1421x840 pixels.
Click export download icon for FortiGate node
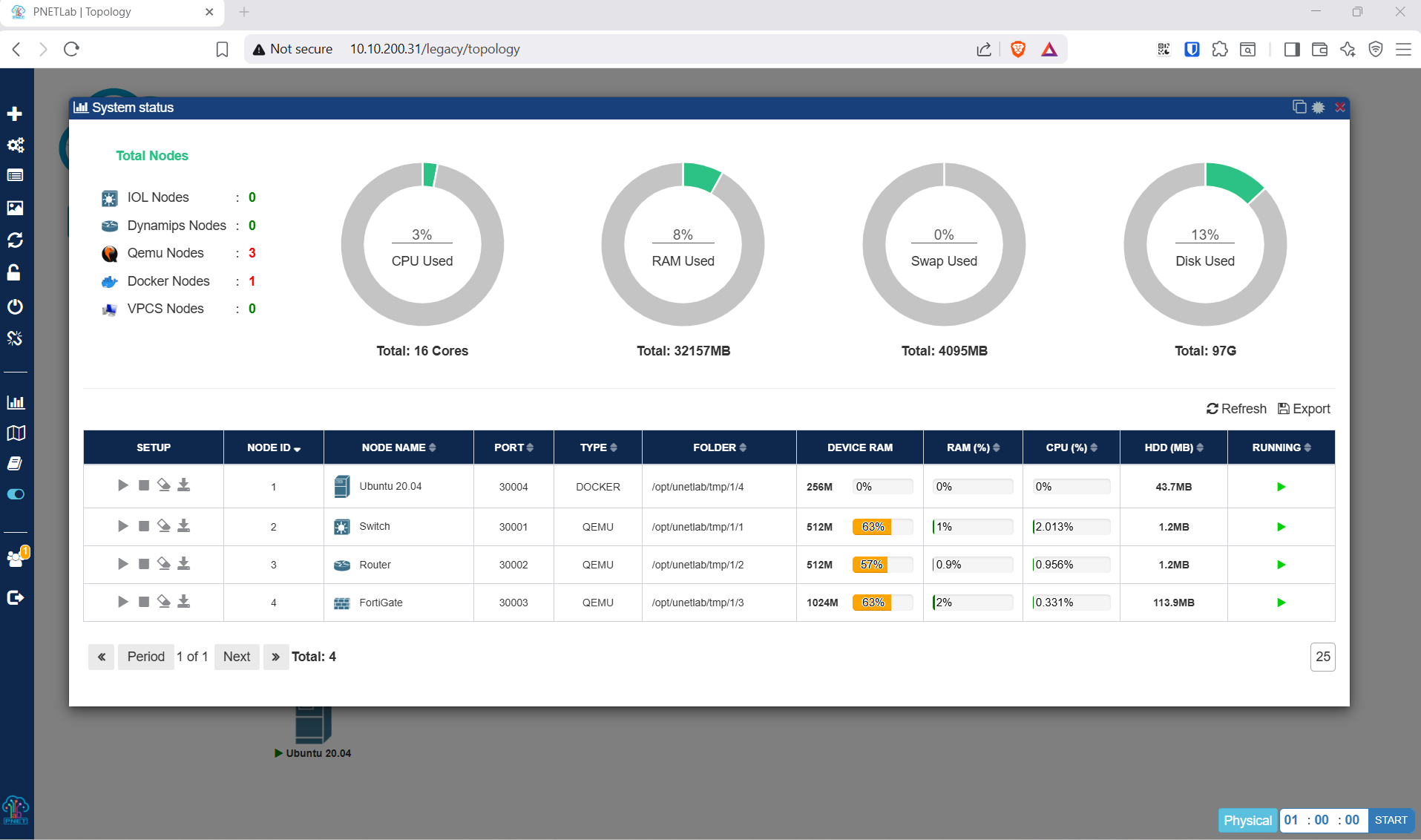click(184, 602)
